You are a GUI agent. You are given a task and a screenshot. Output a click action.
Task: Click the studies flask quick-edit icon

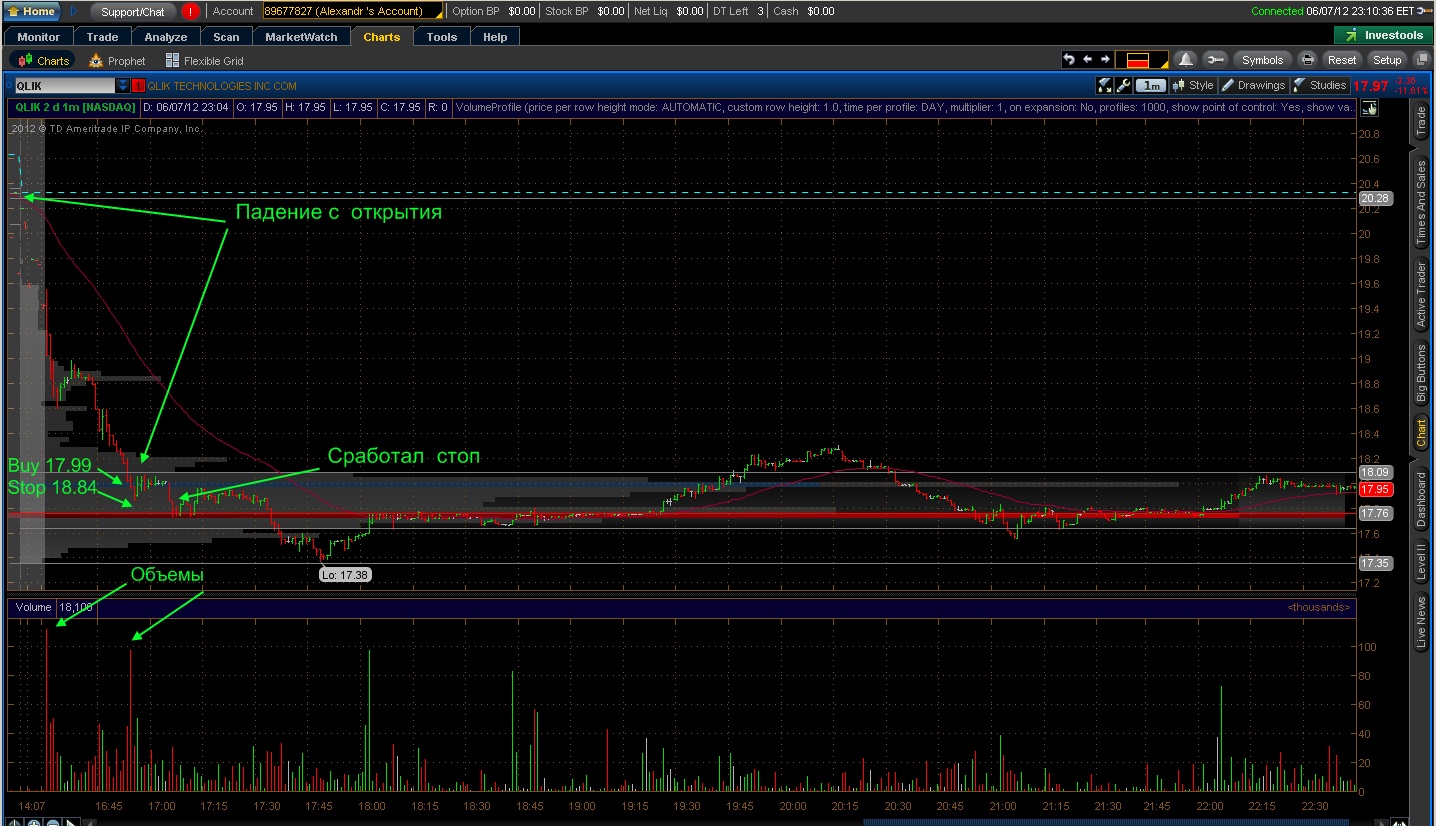tap(1104, 85)
